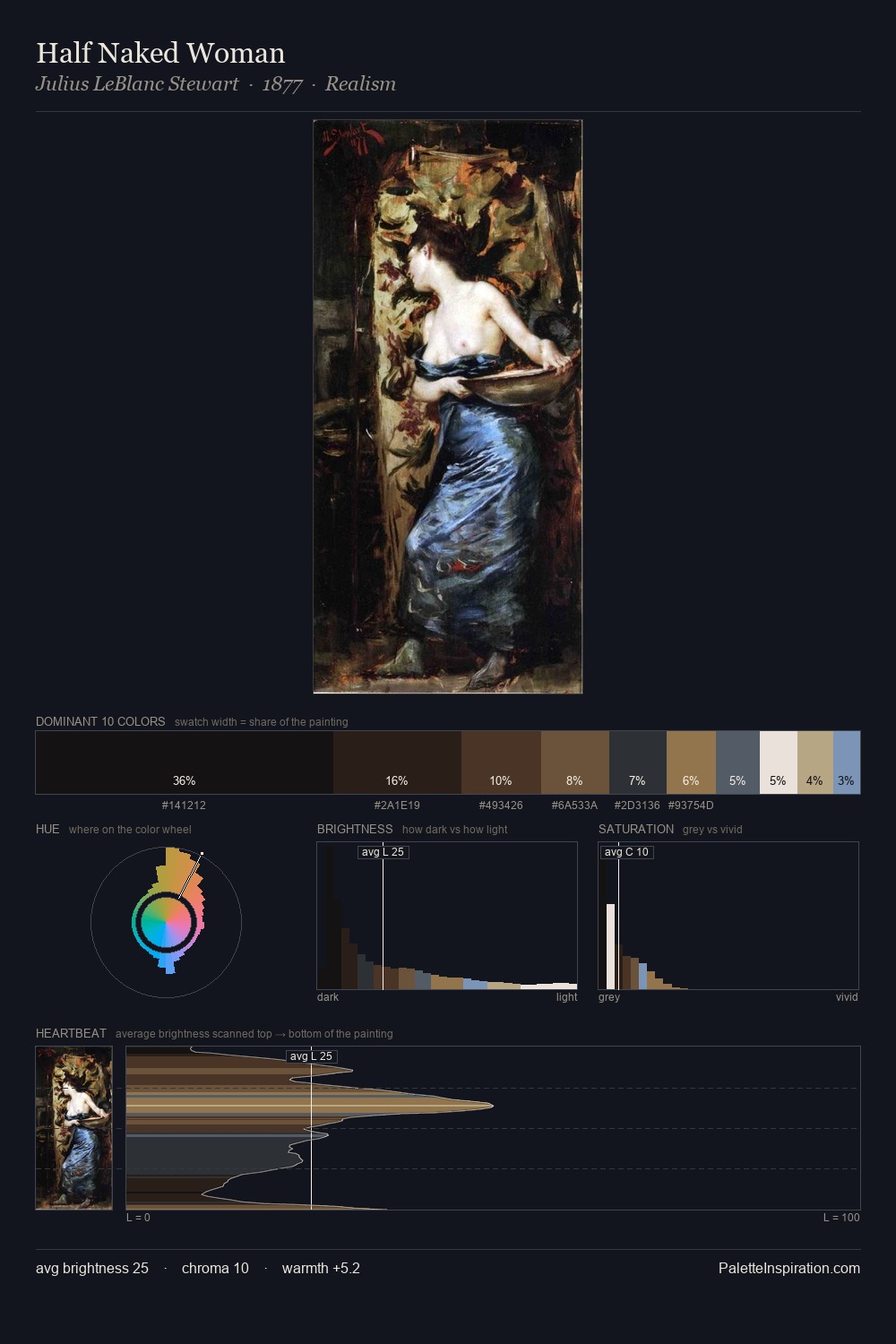Click the 'light' axis label
896x1344 pixels.
point(566,997)
